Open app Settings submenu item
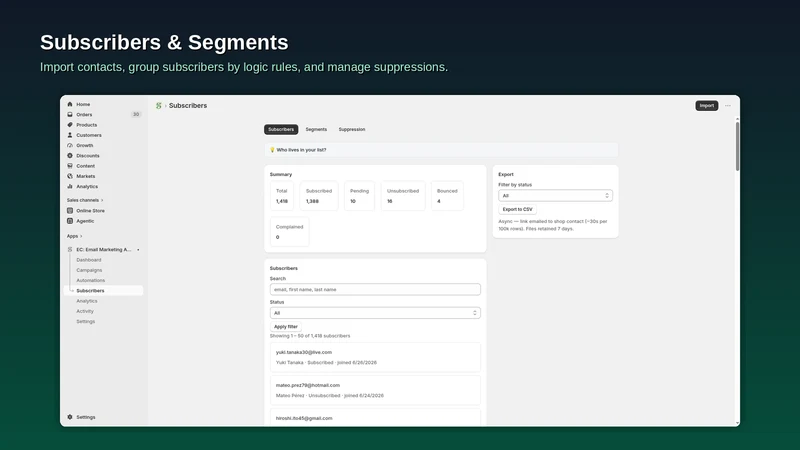Screen dimensions: 800x450 (x=86, y=321)
